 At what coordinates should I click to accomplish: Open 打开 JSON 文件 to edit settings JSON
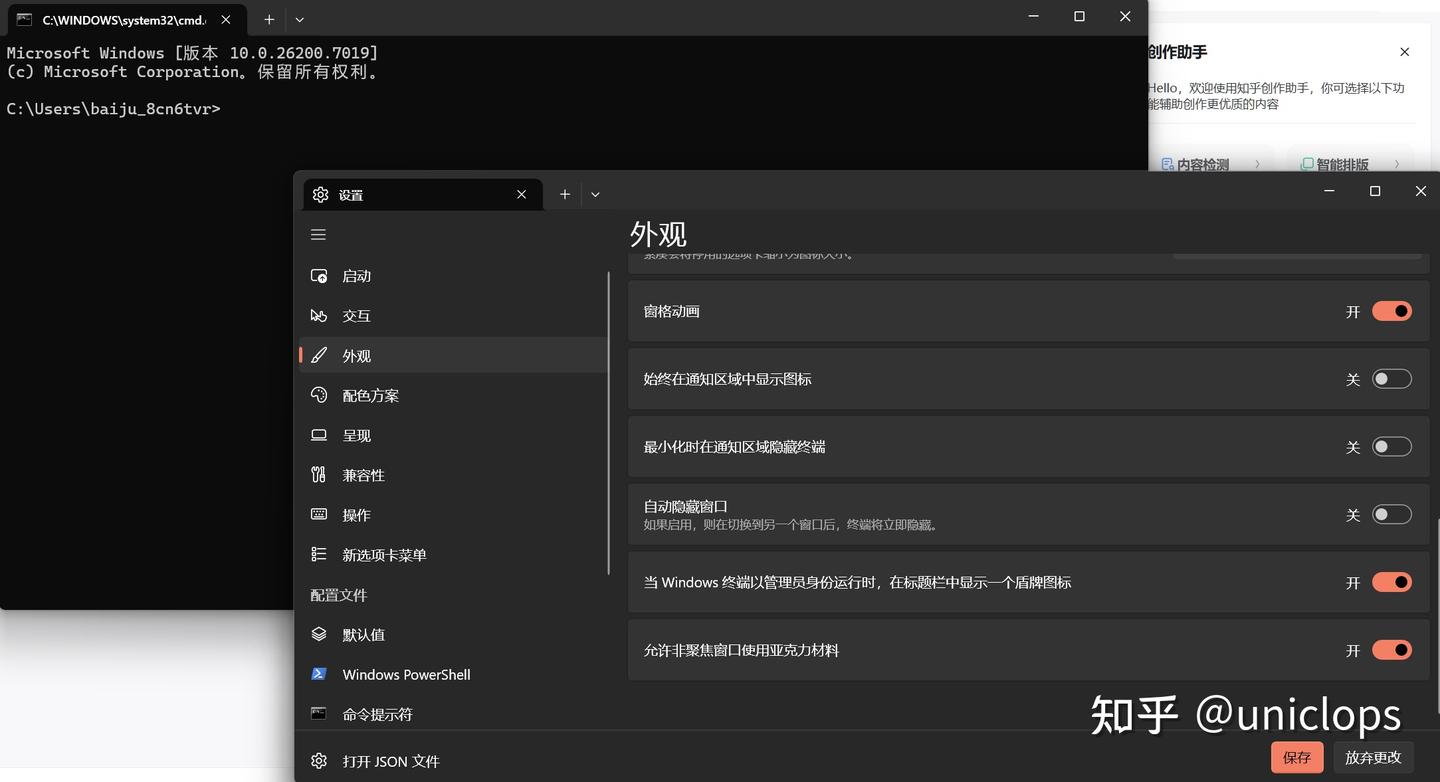click(x=390, y=760)
